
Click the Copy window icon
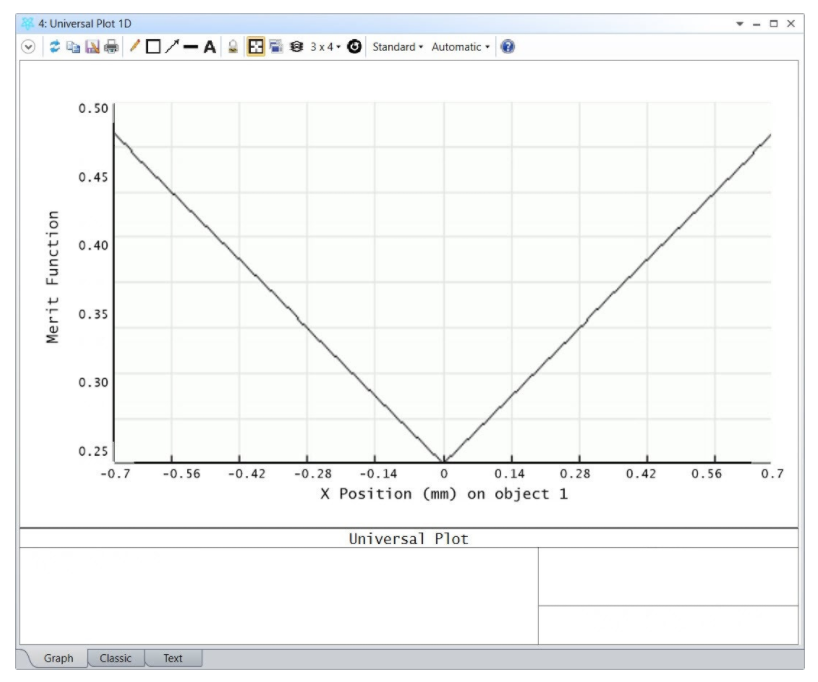73,47
